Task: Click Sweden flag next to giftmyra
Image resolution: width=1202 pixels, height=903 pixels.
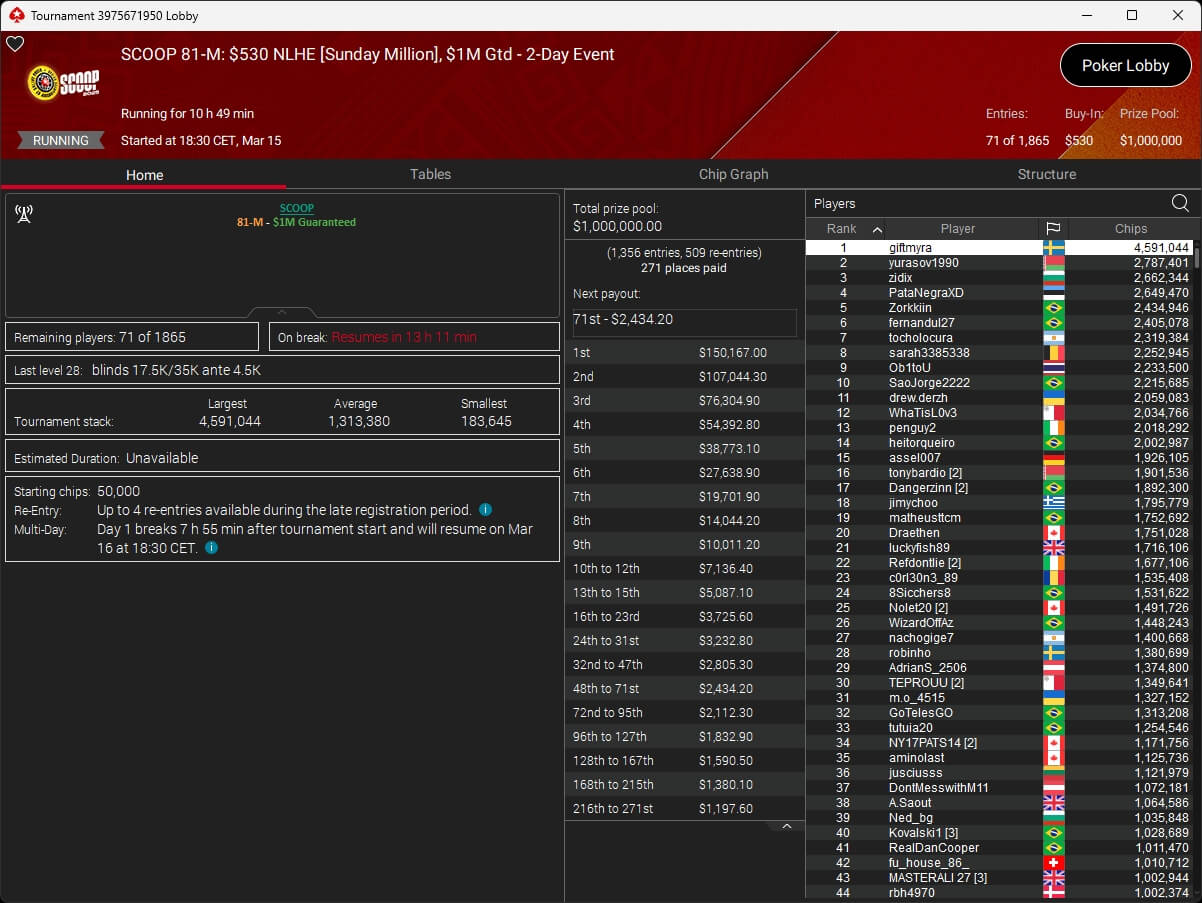Action: 1053,248
